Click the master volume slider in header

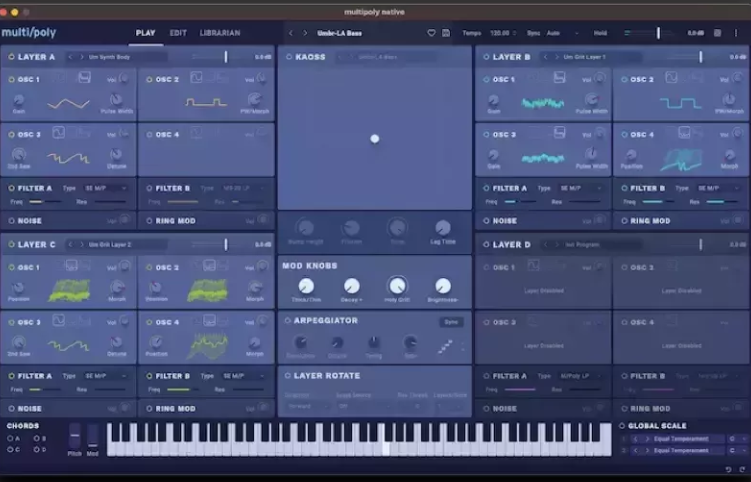point(649,33)
